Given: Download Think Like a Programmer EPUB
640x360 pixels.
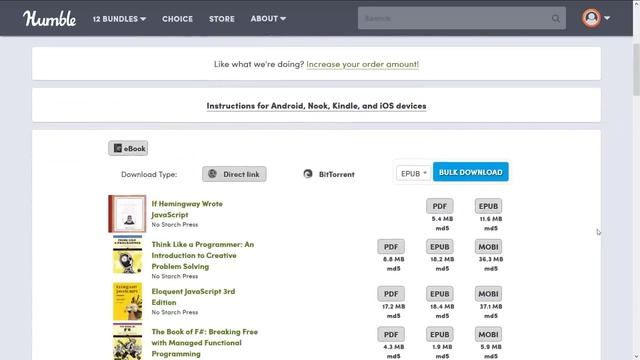Looking at the screenshot, I should (x=440, y=247).
